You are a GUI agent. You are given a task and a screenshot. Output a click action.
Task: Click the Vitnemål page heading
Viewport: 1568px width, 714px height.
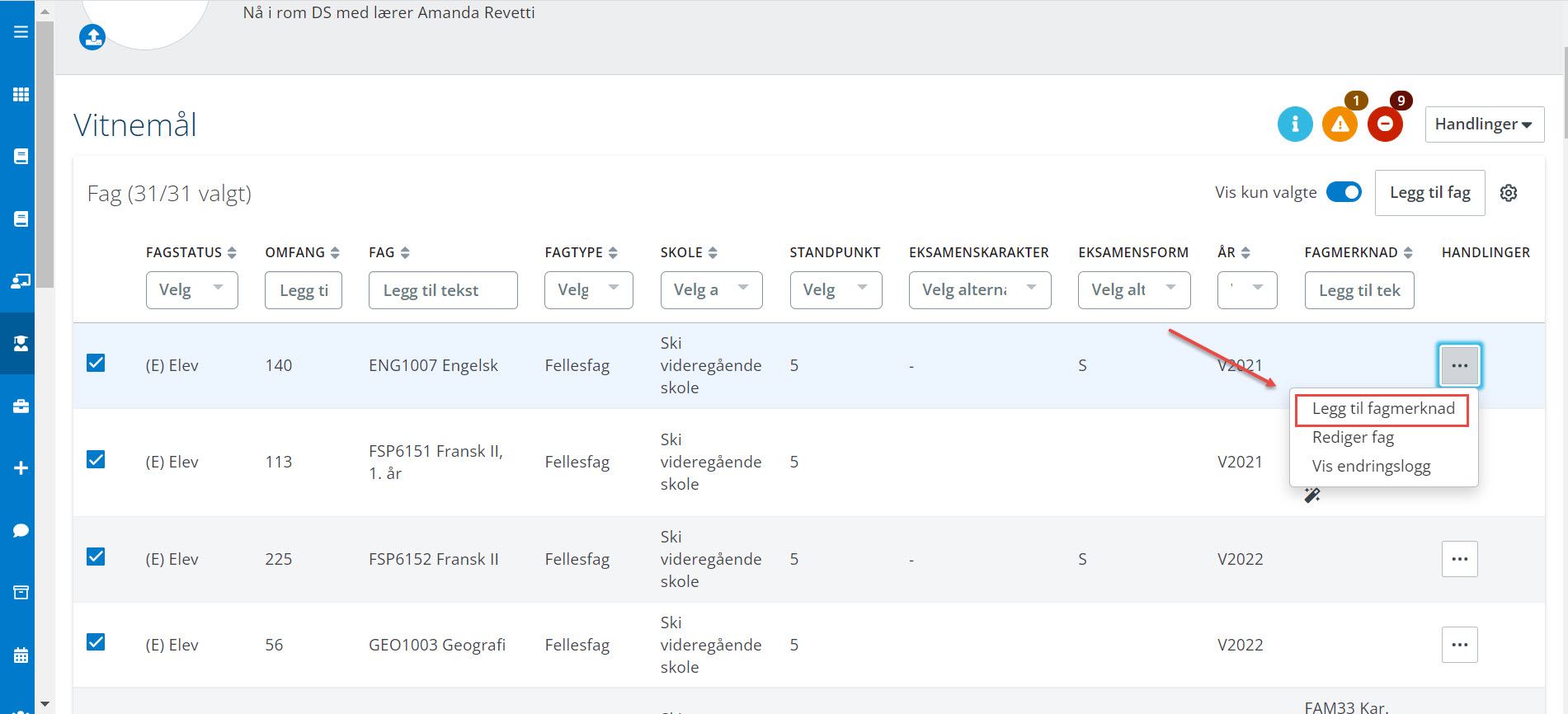[x=135, y=125]
